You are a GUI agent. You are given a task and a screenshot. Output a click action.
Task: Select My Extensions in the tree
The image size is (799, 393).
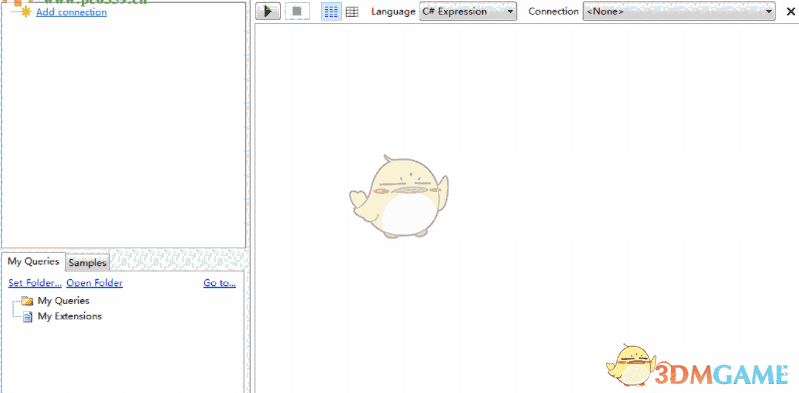(69, 317)
